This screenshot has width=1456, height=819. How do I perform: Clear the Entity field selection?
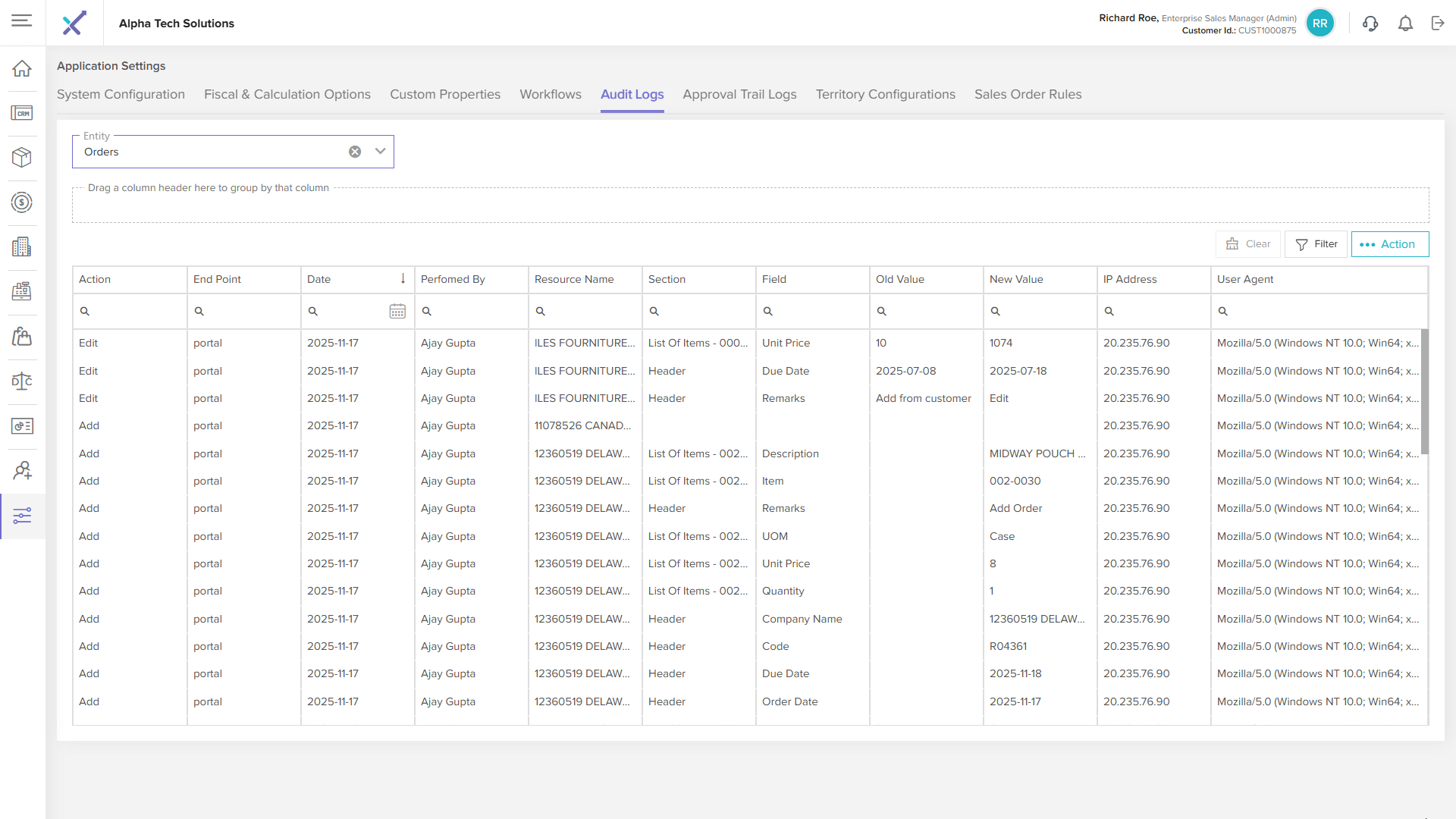coord(355,152)
